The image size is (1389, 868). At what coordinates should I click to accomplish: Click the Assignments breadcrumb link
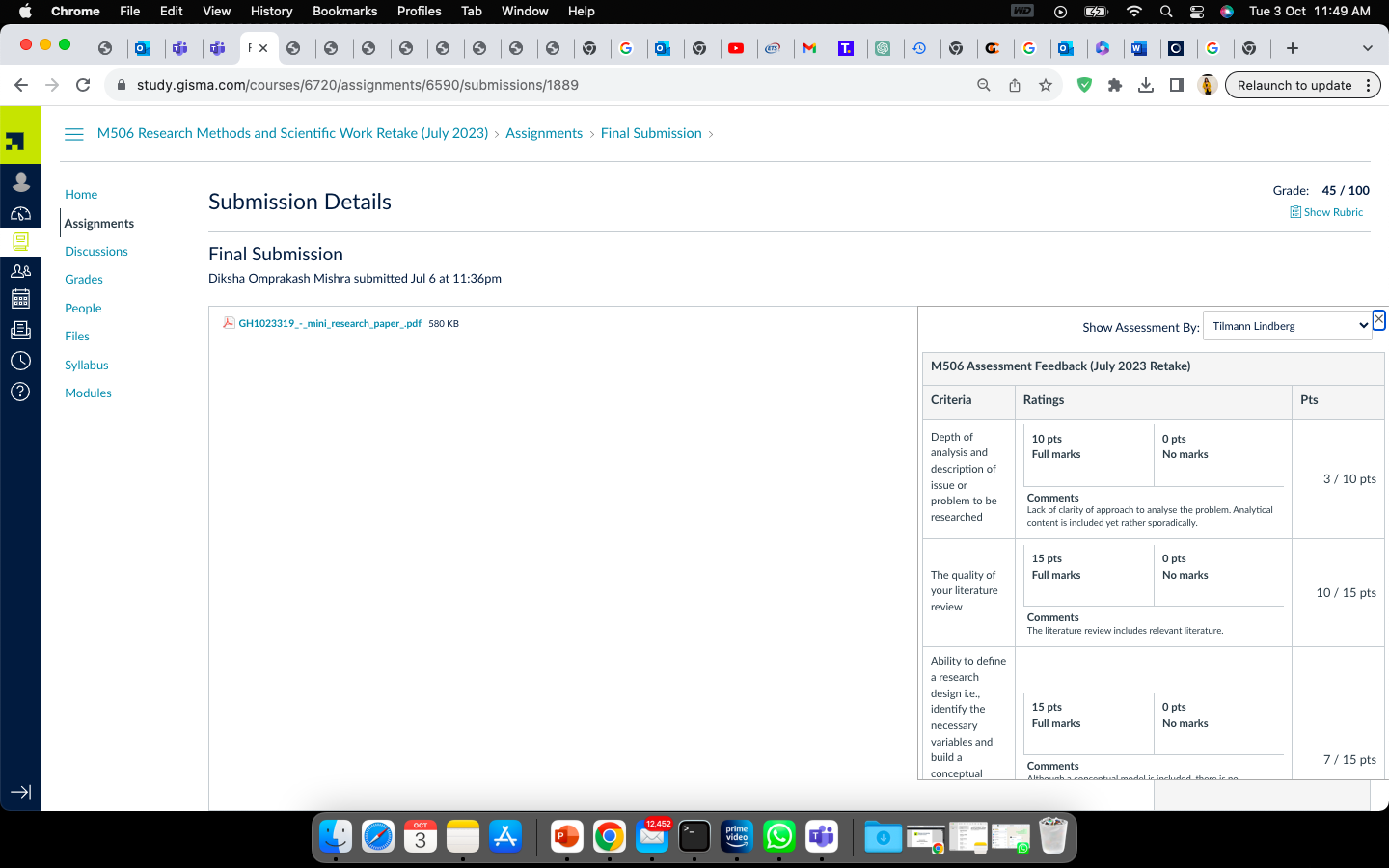click(544, 133)
